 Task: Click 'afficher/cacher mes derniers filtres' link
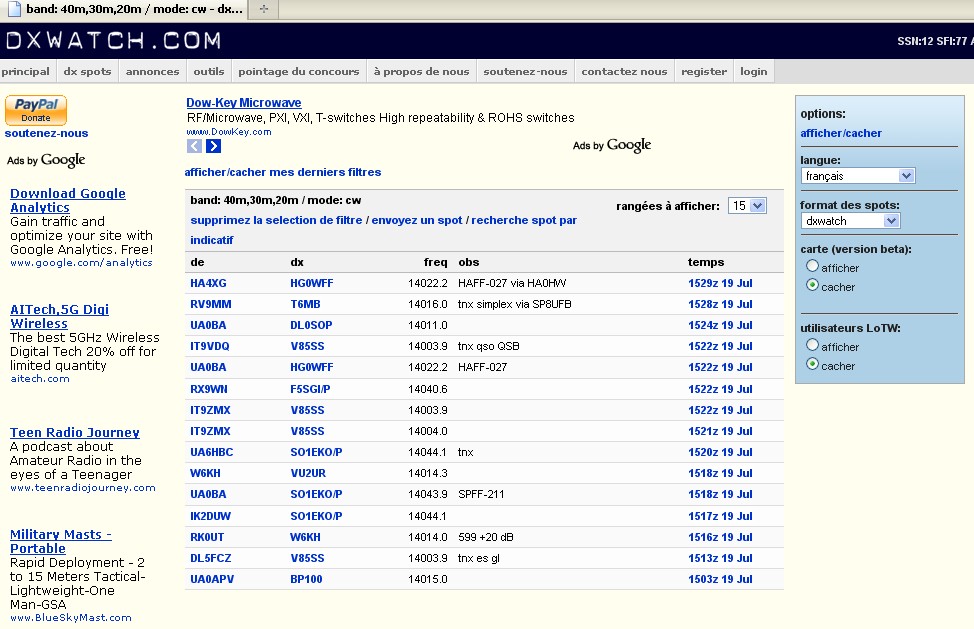coord(283,172)
